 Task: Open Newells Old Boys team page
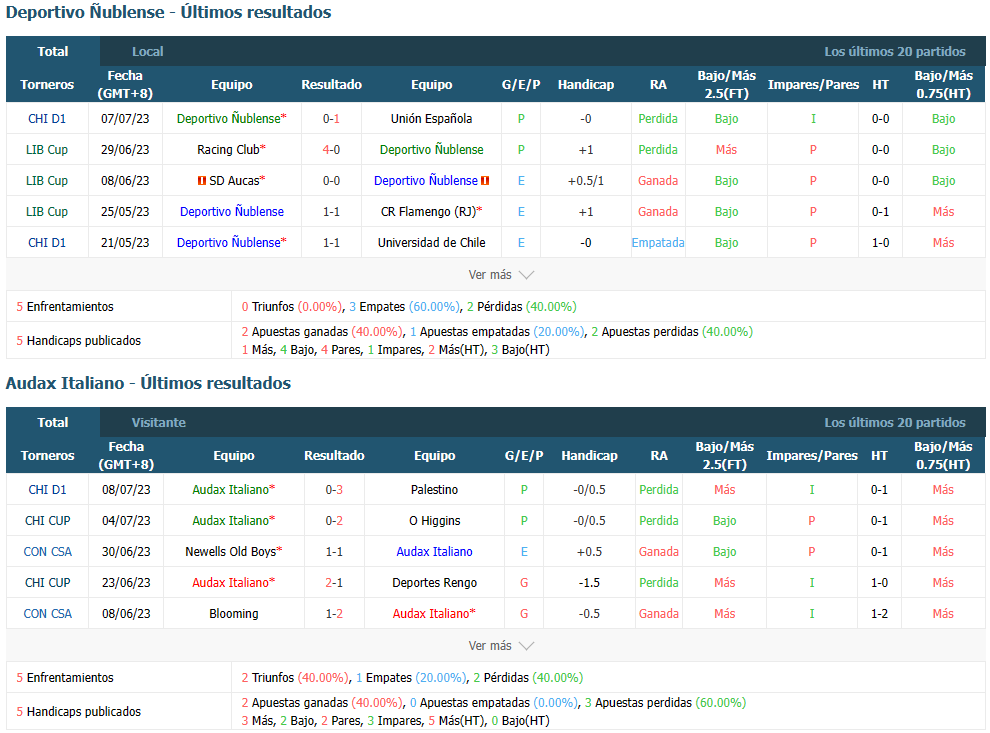point(230,551)
